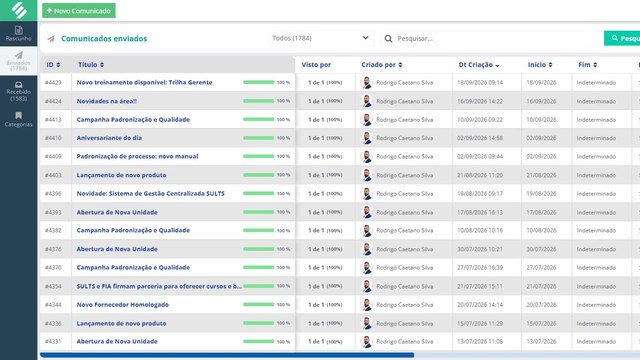The width and height of the screenshot is (640, 360).
Task: Click avatar of creator in row #4331
Action: [367, 342]
